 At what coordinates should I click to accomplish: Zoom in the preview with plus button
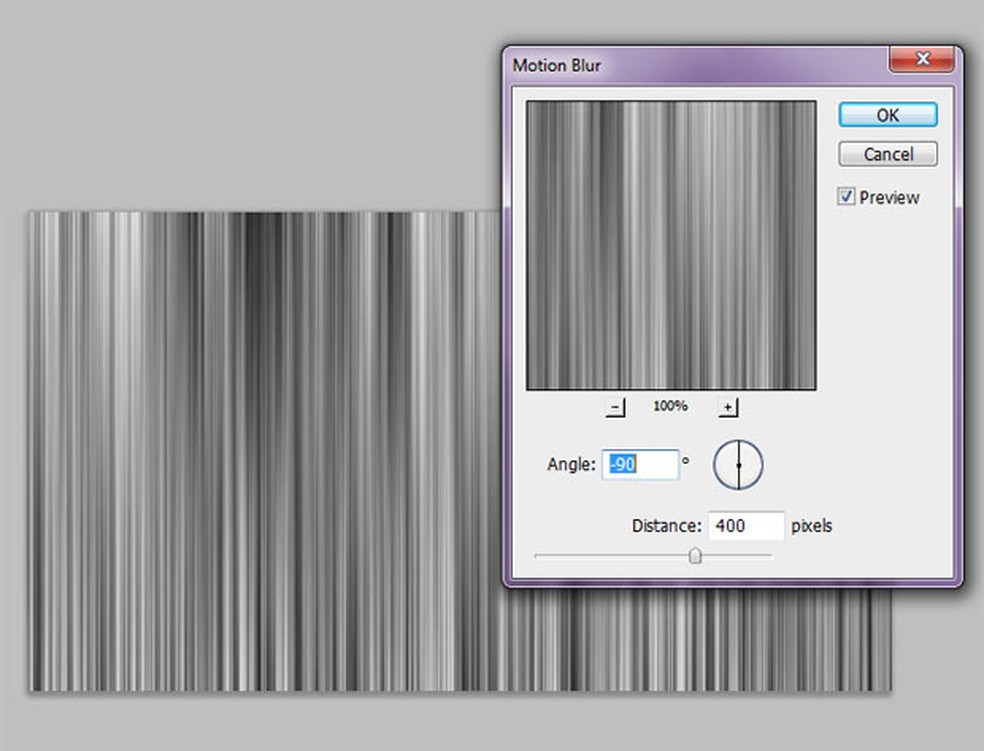728,407
